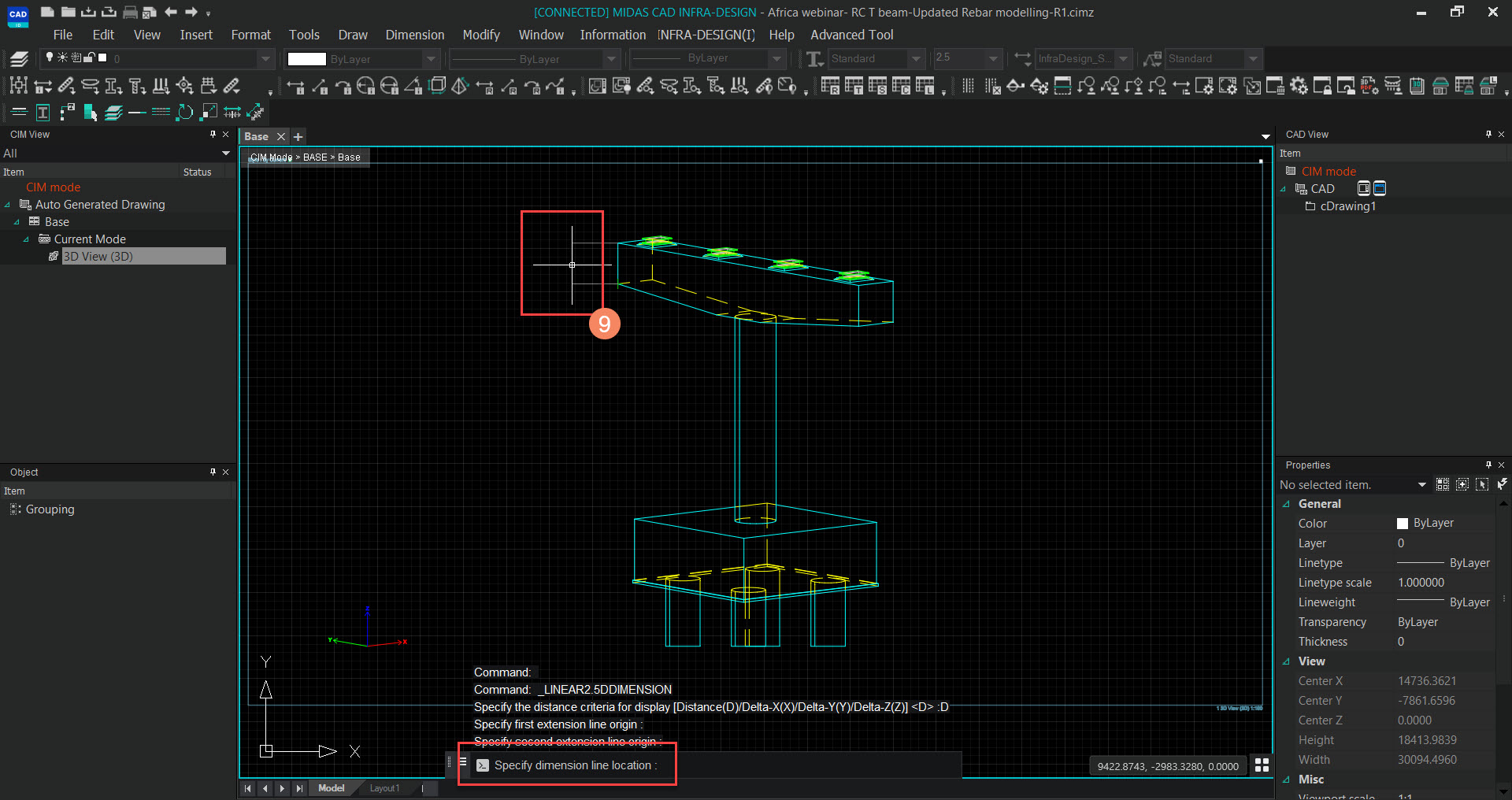Open the File menu
The image size is (1512, 800).
62,35
